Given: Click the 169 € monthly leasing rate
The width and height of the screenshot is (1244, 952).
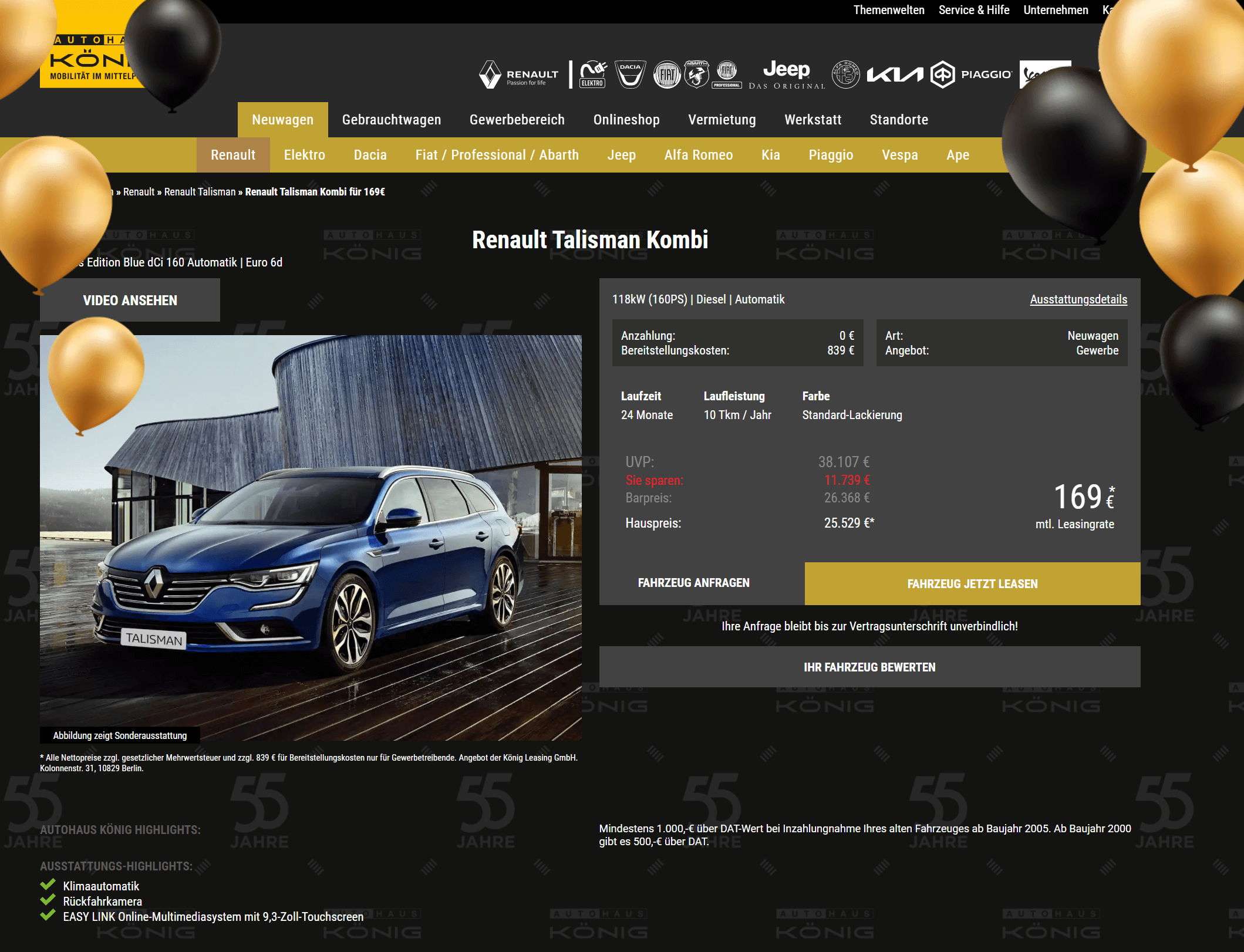Looking at the screenshot, I should click(x=1084, y=497).
